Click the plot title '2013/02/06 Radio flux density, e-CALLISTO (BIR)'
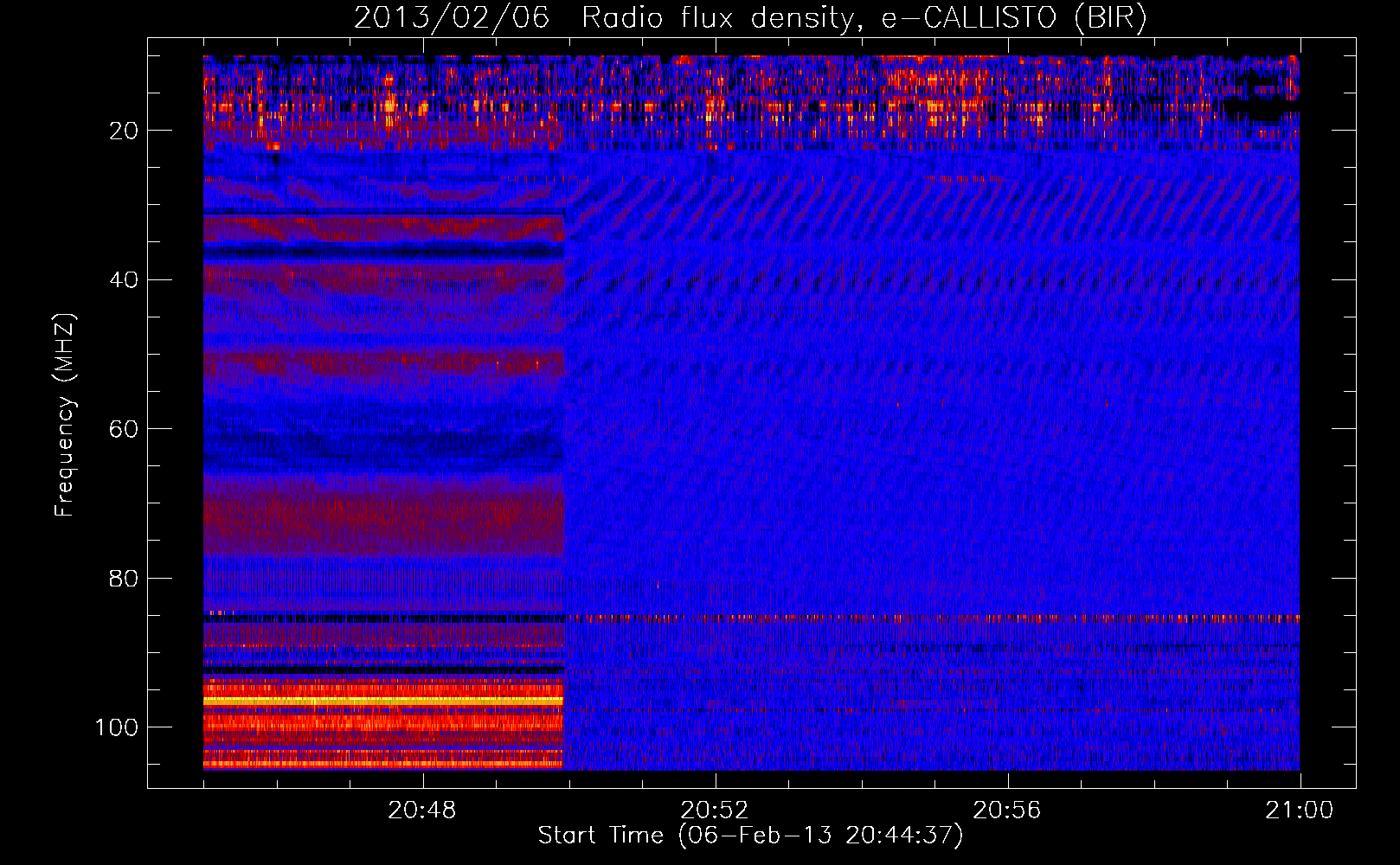Viewport: 1400px width, 865px height. tap(749, 18)
